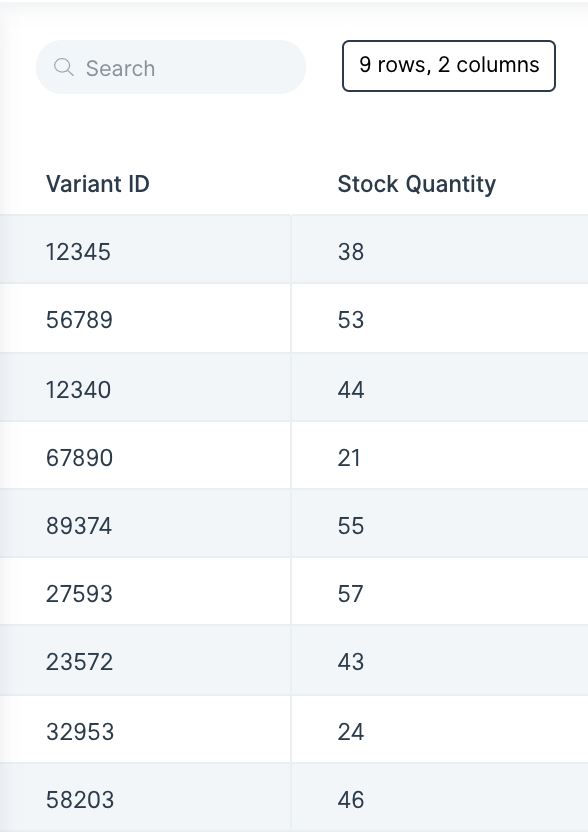The image size is (588, 832).
Task: Select Variant ID cell 56789
Action: pos(145,318)
